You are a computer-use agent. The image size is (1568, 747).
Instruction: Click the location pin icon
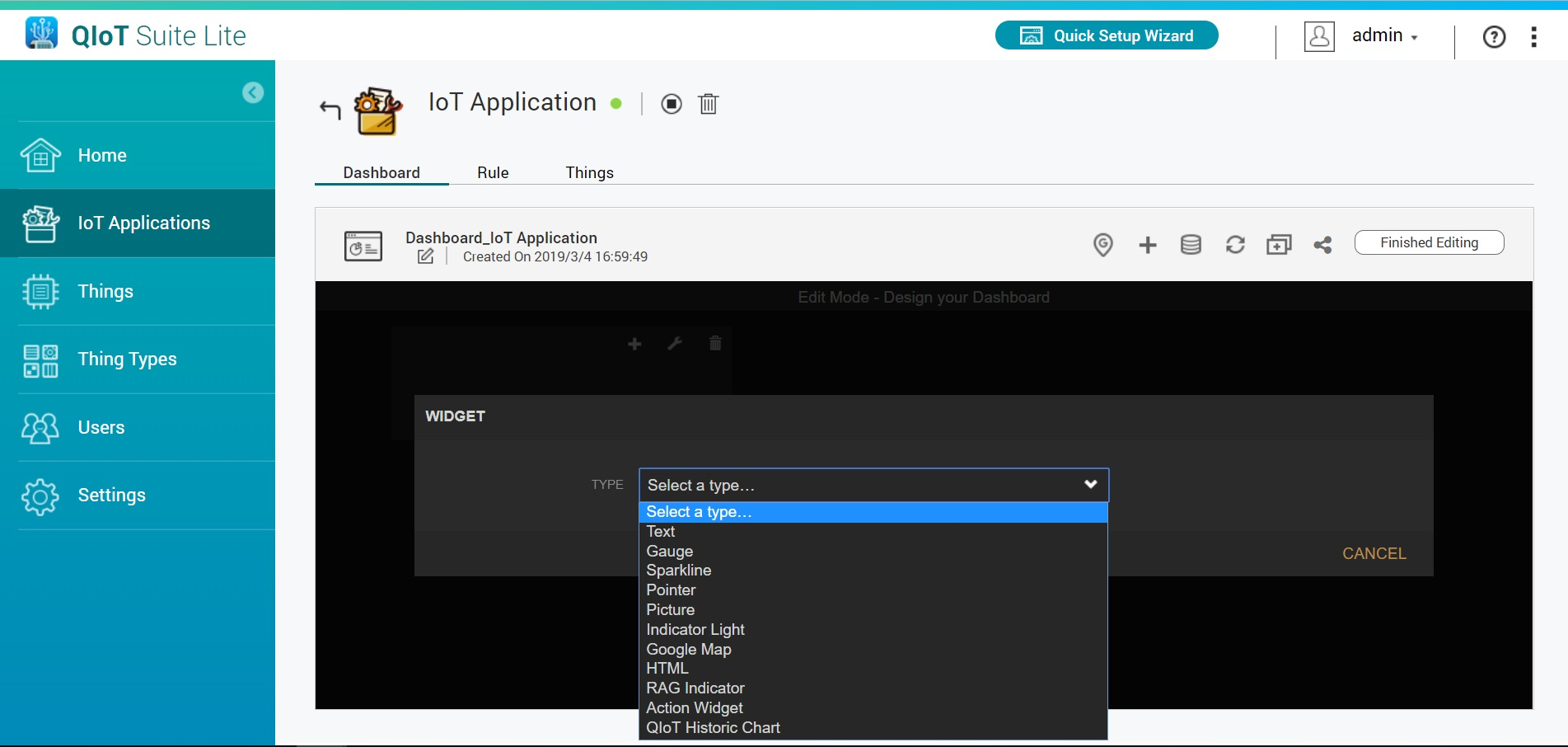click(x=1102, y=245)
